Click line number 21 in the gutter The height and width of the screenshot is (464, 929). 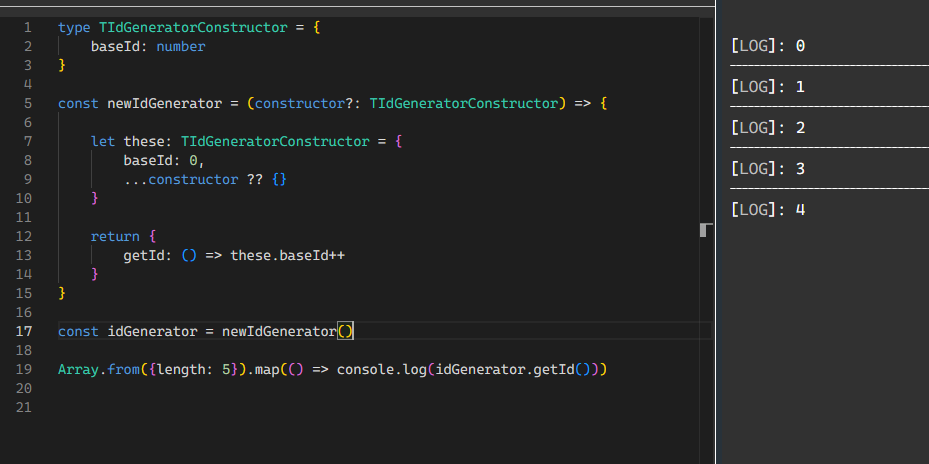click(x=24, y=407)
